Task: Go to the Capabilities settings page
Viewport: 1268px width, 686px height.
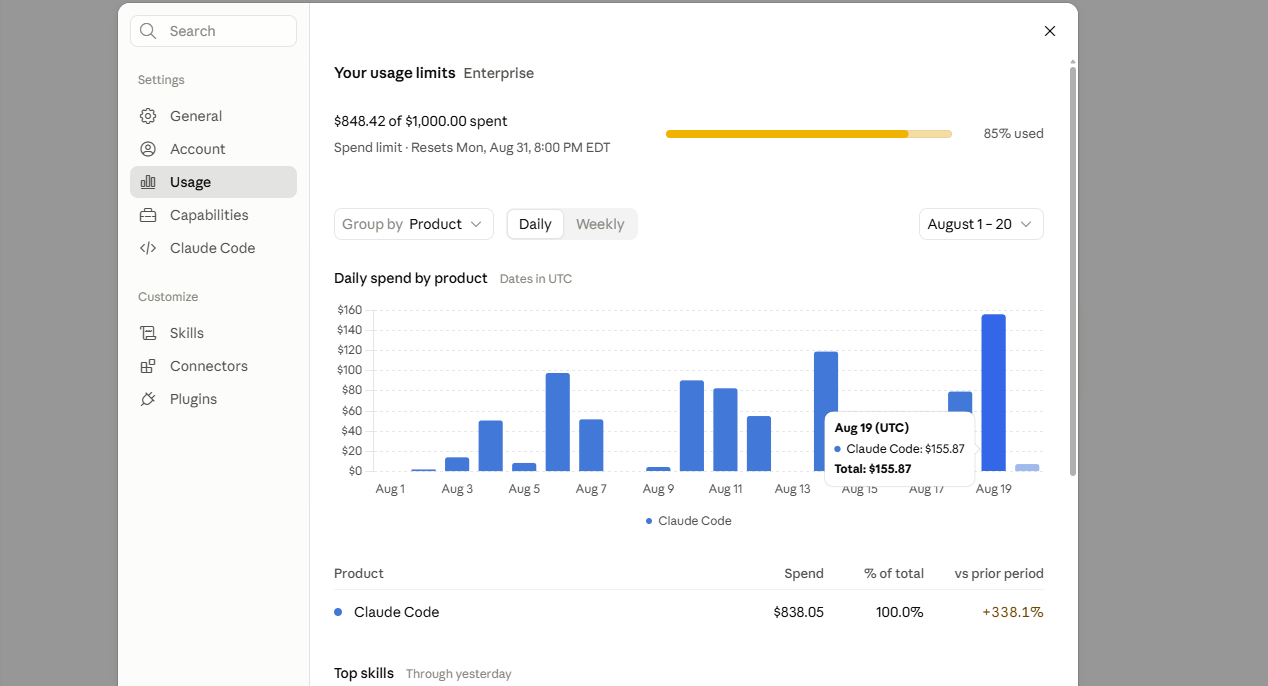Action: click(x=213, y=215)
